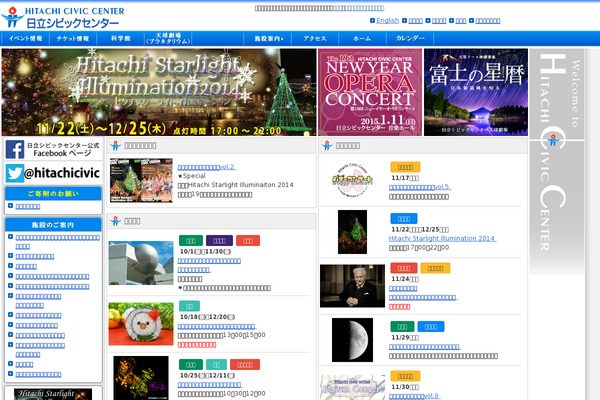Viewport: 600px width, 400px height.
Task: Click the purple tag above 10/1 date
Action: pos(219,240)
